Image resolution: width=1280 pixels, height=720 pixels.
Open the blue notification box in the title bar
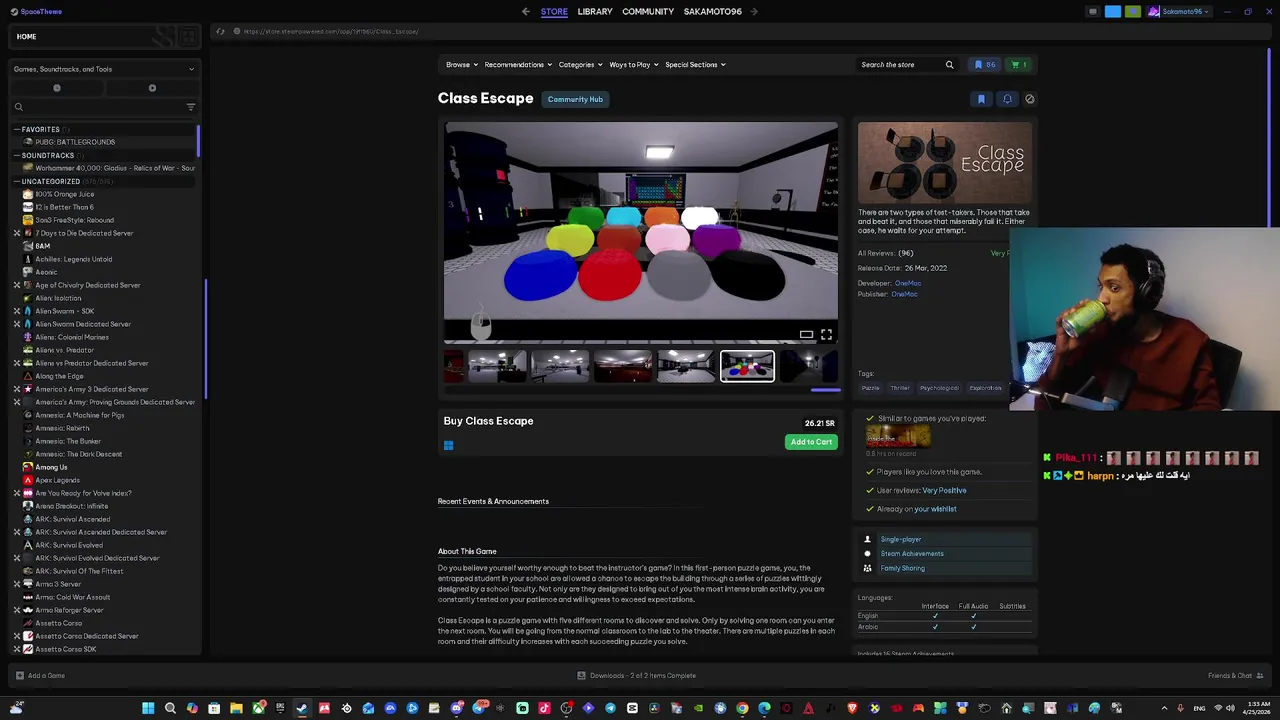(x=1113, y=12)
